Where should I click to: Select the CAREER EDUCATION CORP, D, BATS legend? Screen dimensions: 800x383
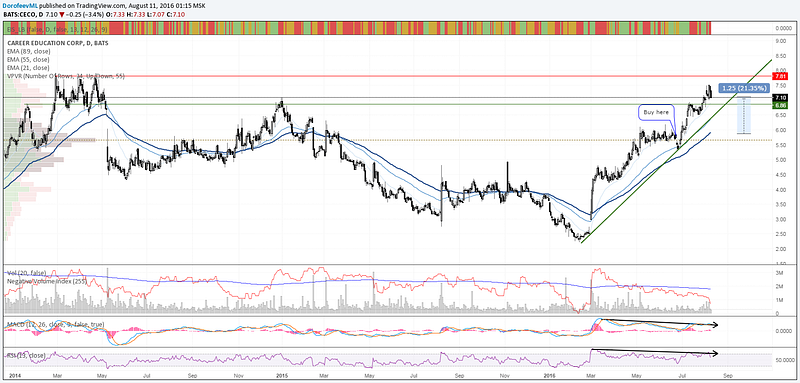[57, 43]
